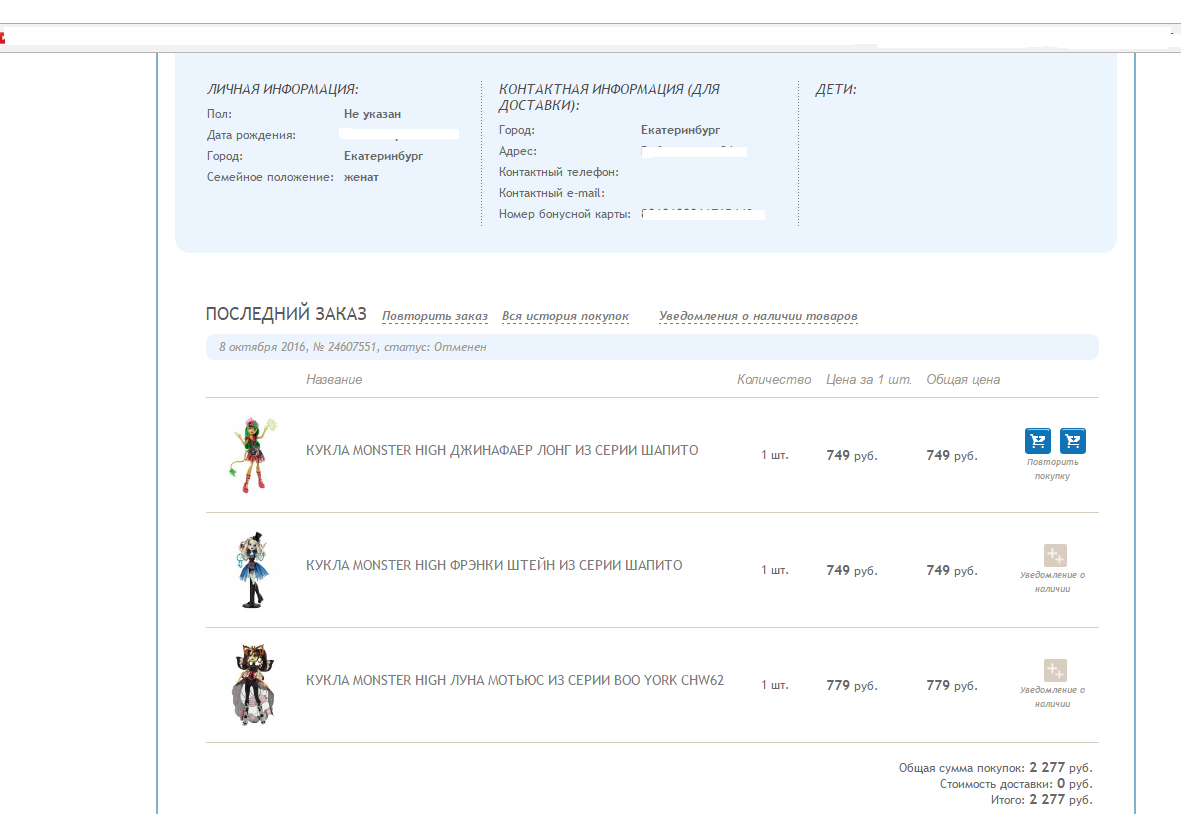Select product name 'КУКЛА MONSTER HIGH ЛУНА МОТЬЮС ИЗ СЕРИИ BOO YORK CHW62'

[514, 681]
